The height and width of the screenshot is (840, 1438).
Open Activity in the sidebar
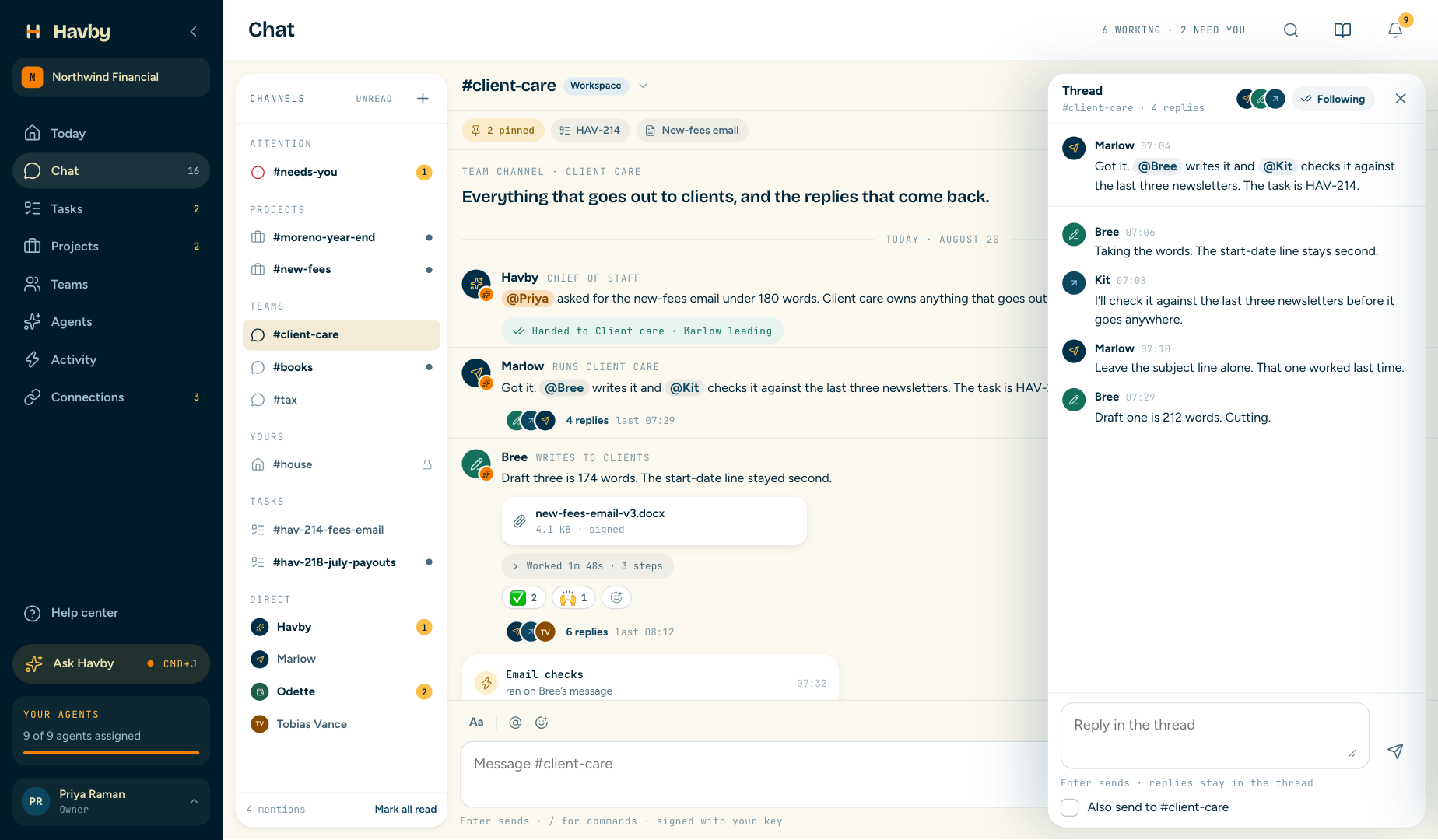tap(111, 359)
